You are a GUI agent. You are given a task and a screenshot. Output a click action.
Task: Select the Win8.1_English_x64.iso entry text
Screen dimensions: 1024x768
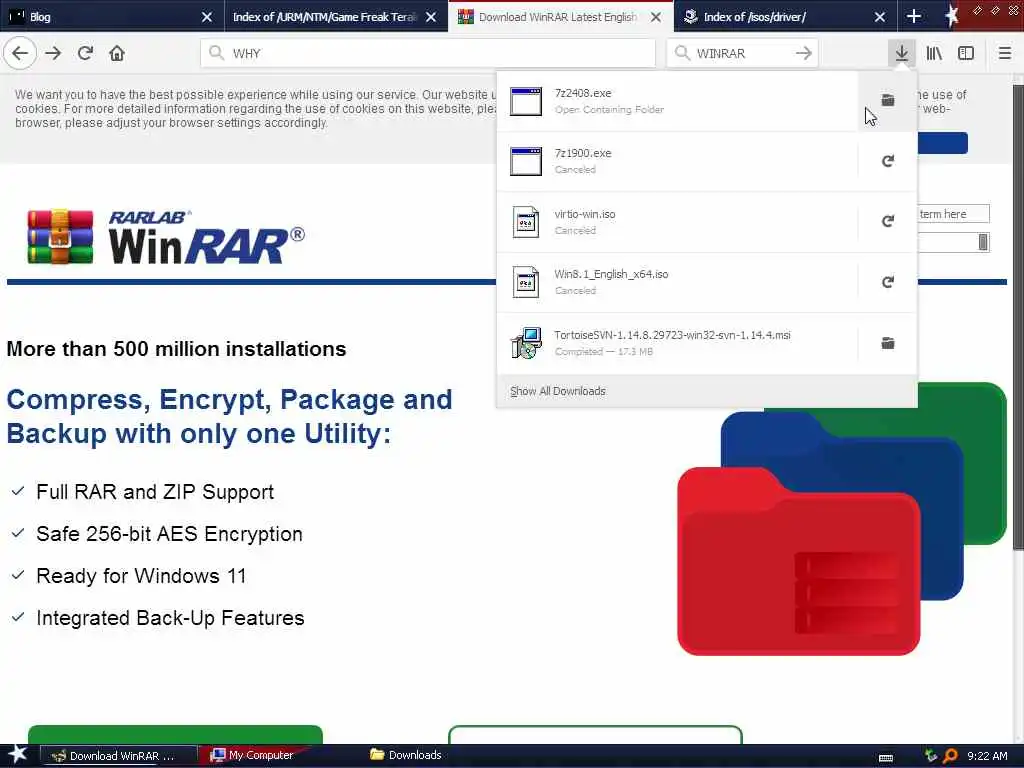tap(611, 274)
